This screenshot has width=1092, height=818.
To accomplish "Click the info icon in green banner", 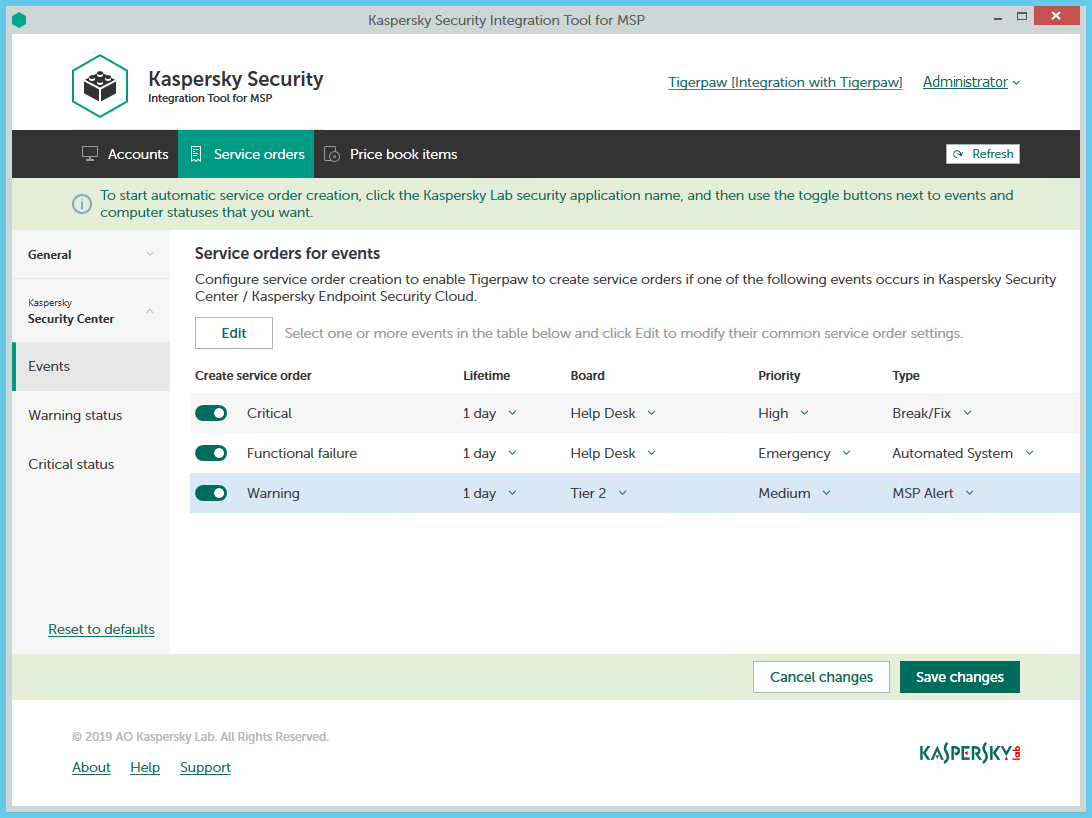I will click(x=82, y=204).
